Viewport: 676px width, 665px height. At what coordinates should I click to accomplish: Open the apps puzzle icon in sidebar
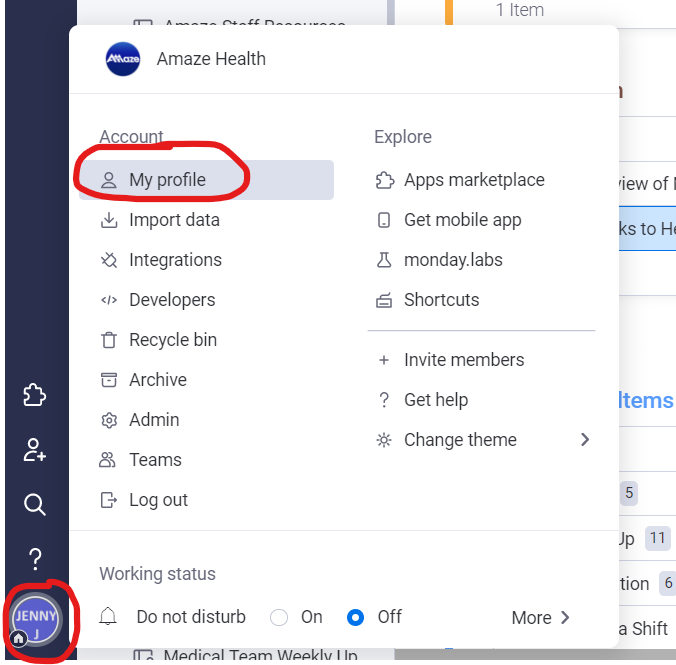34,395
